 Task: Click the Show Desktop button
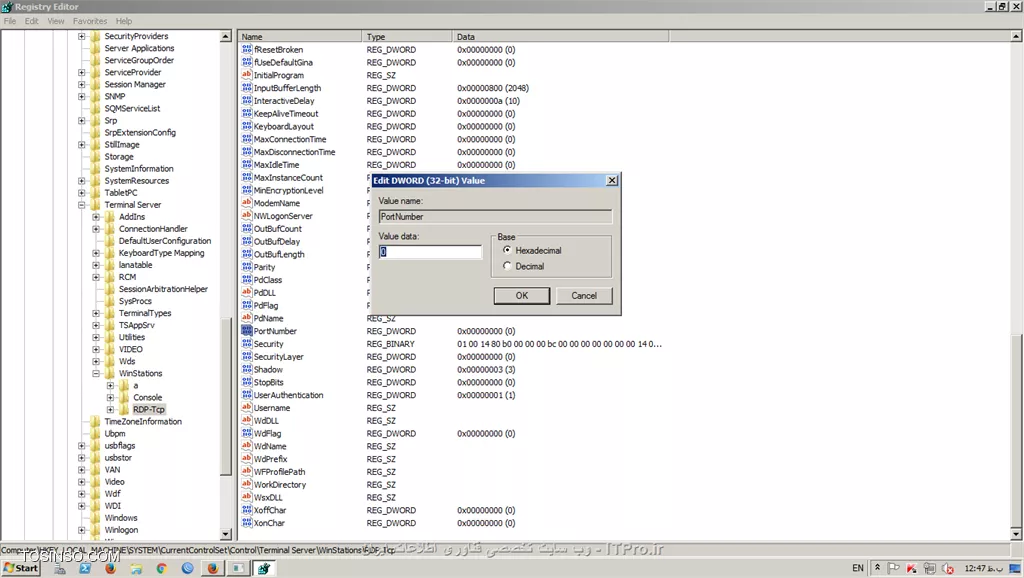(1016, 568)
